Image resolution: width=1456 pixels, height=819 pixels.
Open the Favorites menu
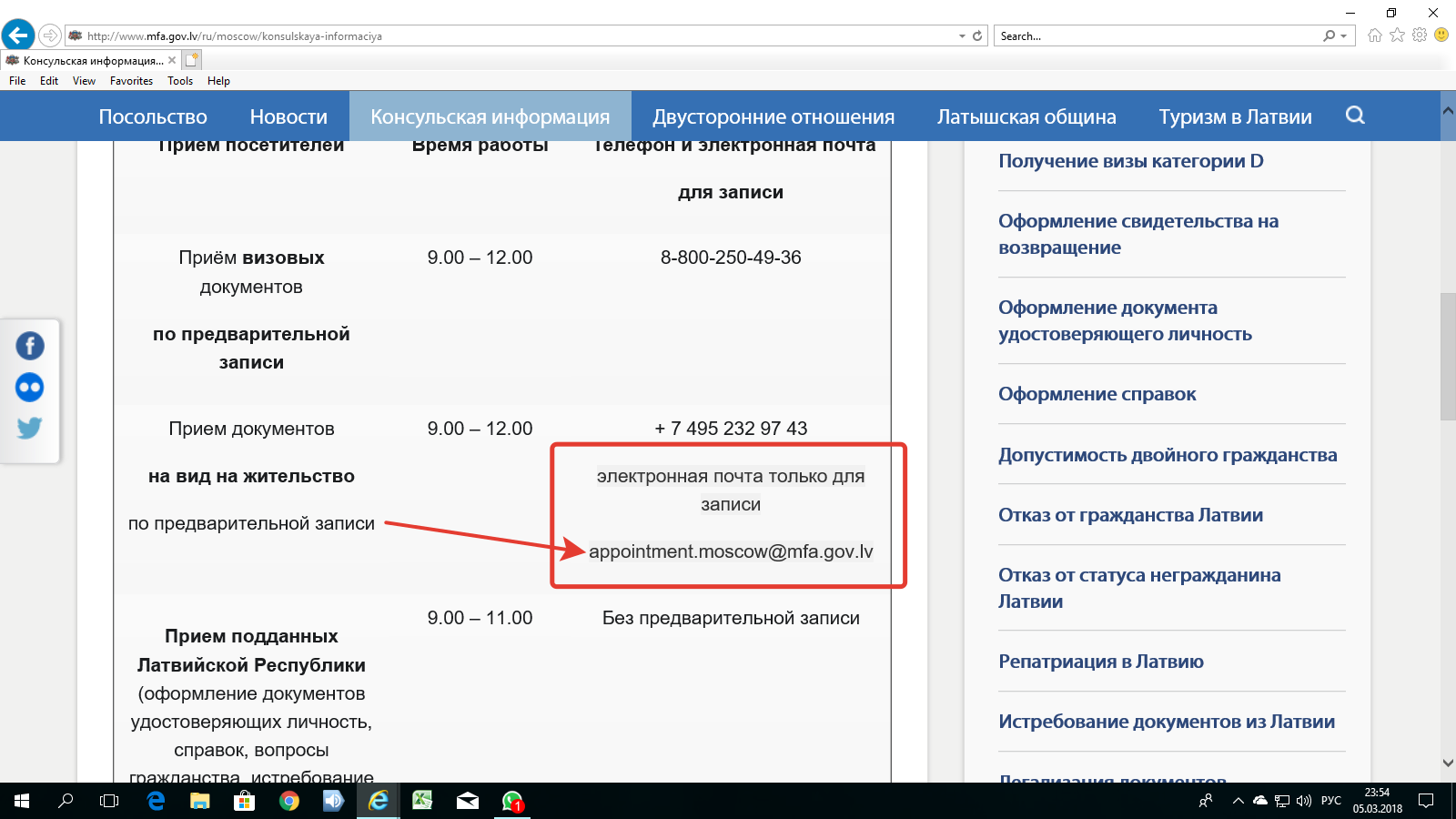pos(131,81)
